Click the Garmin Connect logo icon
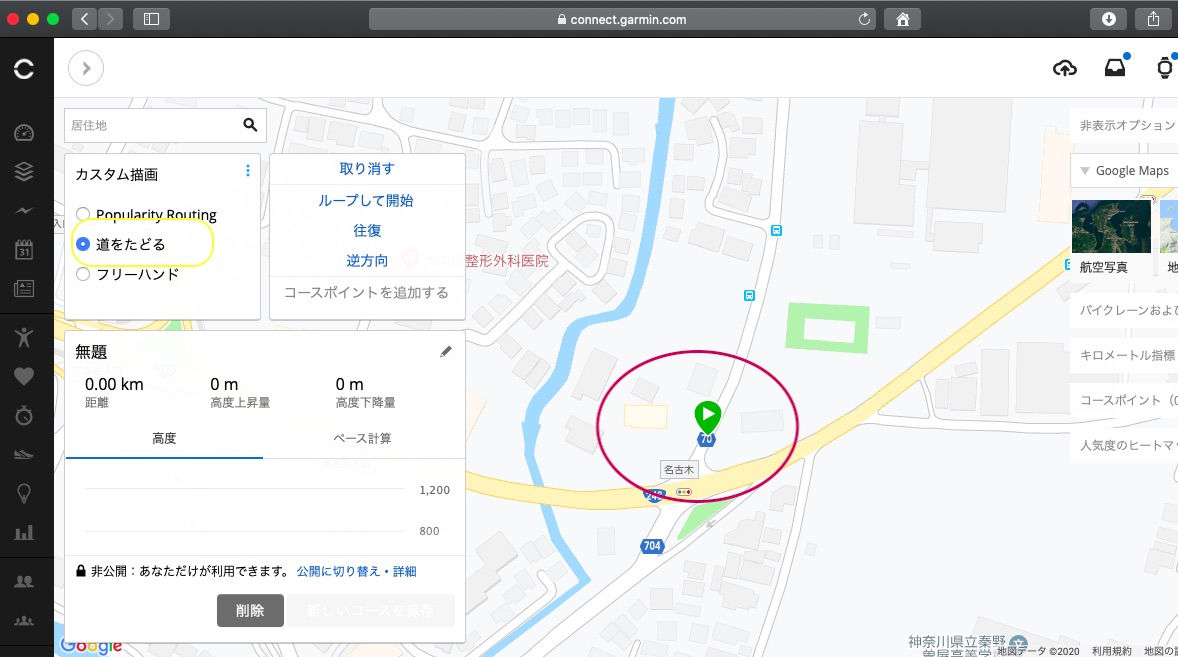1178x657 pixels. pyautogui.click(x=24, y=69)
